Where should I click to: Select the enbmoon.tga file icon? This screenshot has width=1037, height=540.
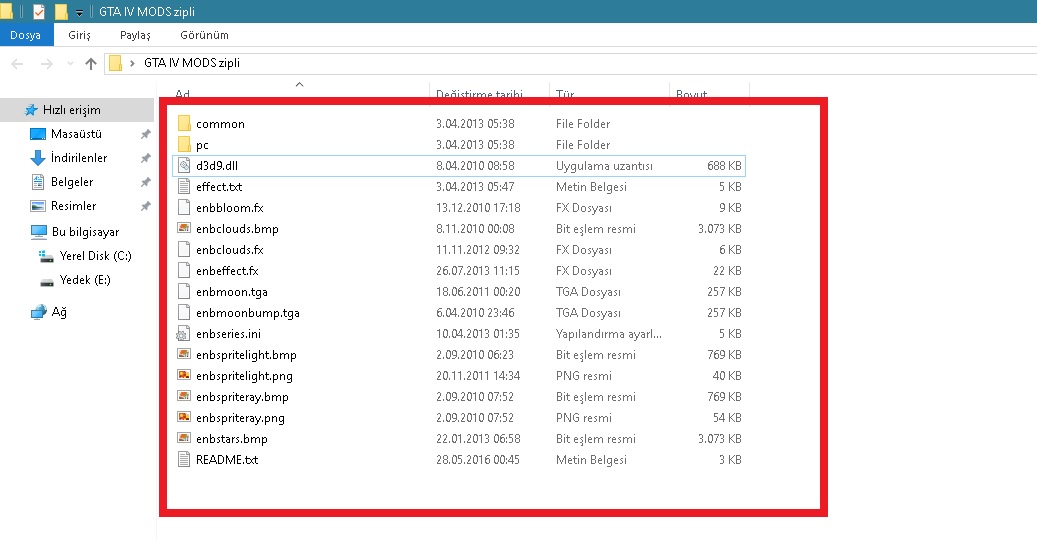(185, 292)
